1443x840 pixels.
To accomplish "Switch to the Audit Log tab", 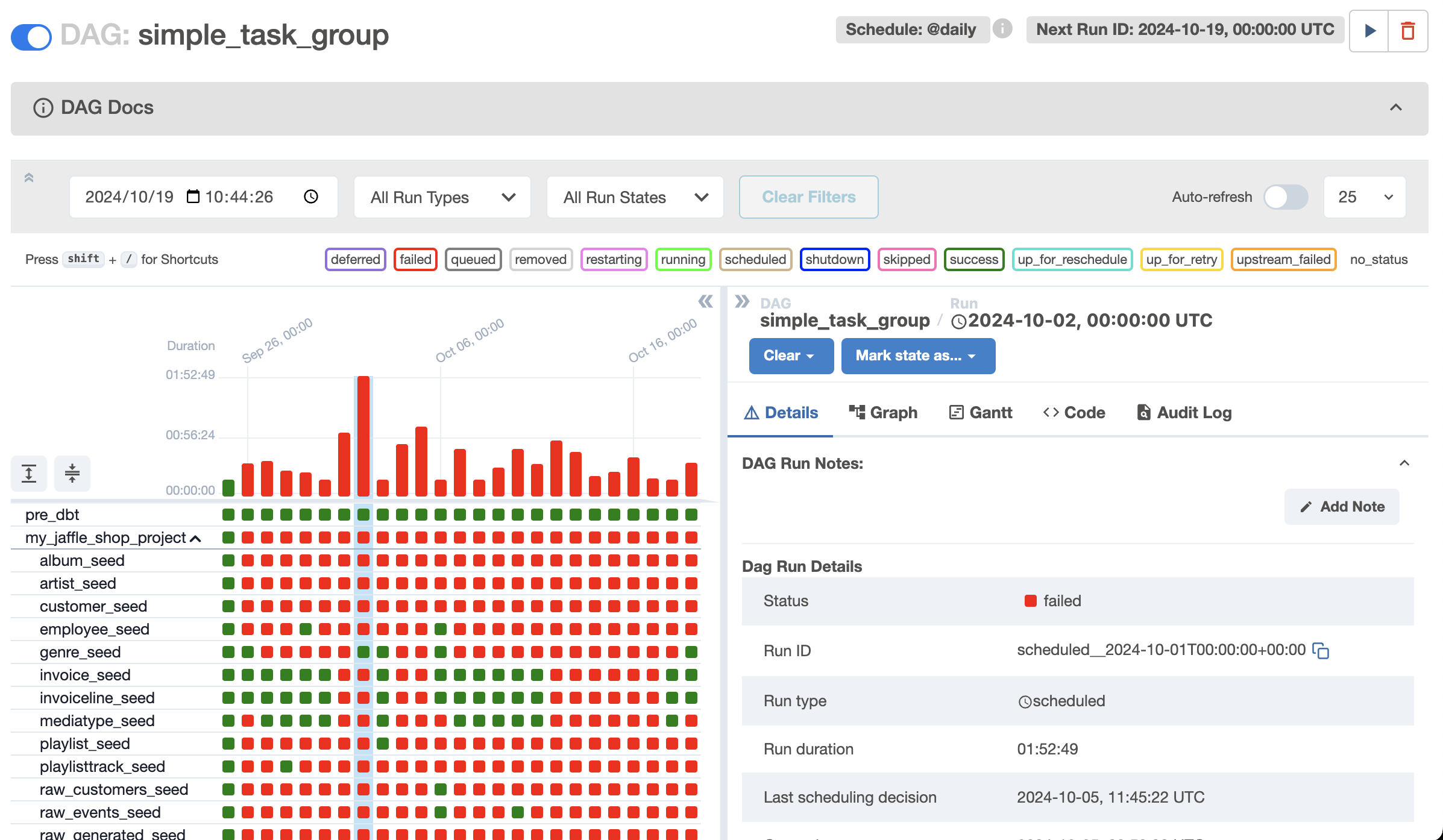I will tap(1184, 413).
